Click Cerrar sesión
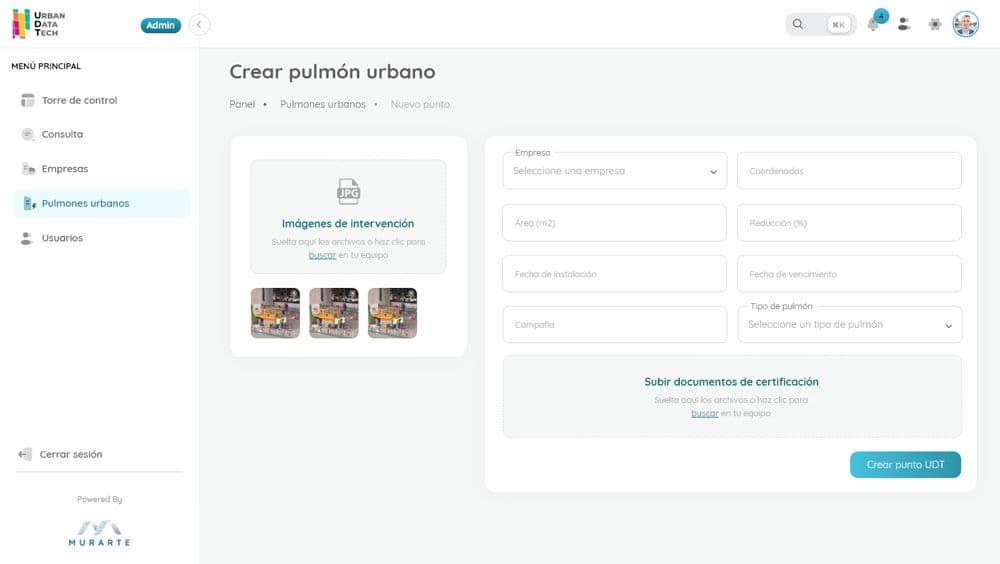Viewport: 1000px width, 564px height. (71, 454)
